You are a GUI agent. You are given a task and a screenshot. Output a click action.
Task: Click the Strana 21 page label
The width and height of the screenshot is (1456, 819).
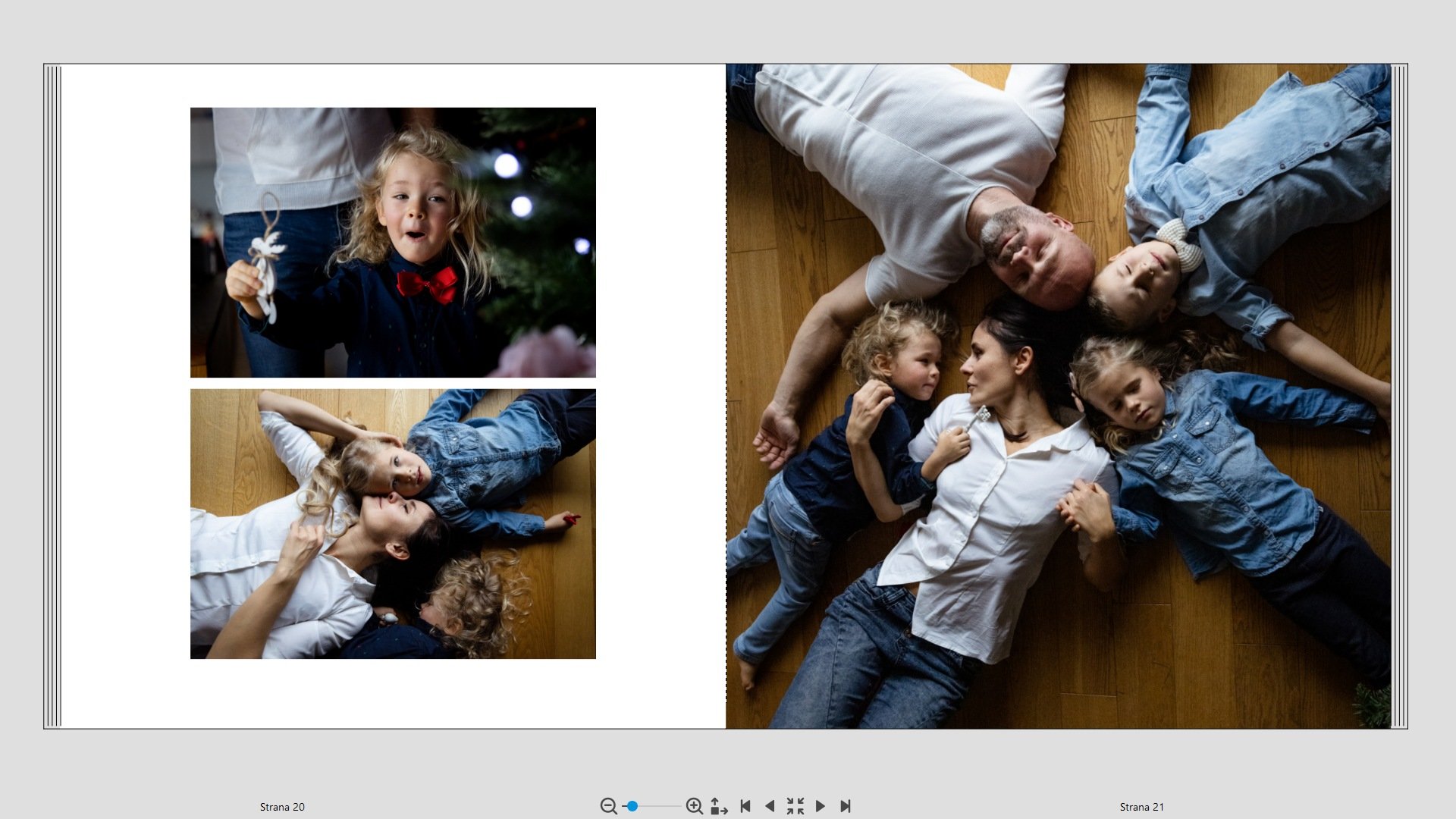pos(1141,807)
